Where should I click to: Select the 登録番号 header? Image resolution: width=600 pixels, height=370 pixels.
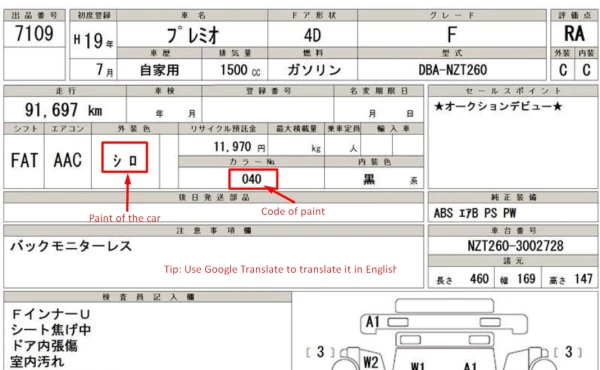pyautogui.click(x=269, y=91)
